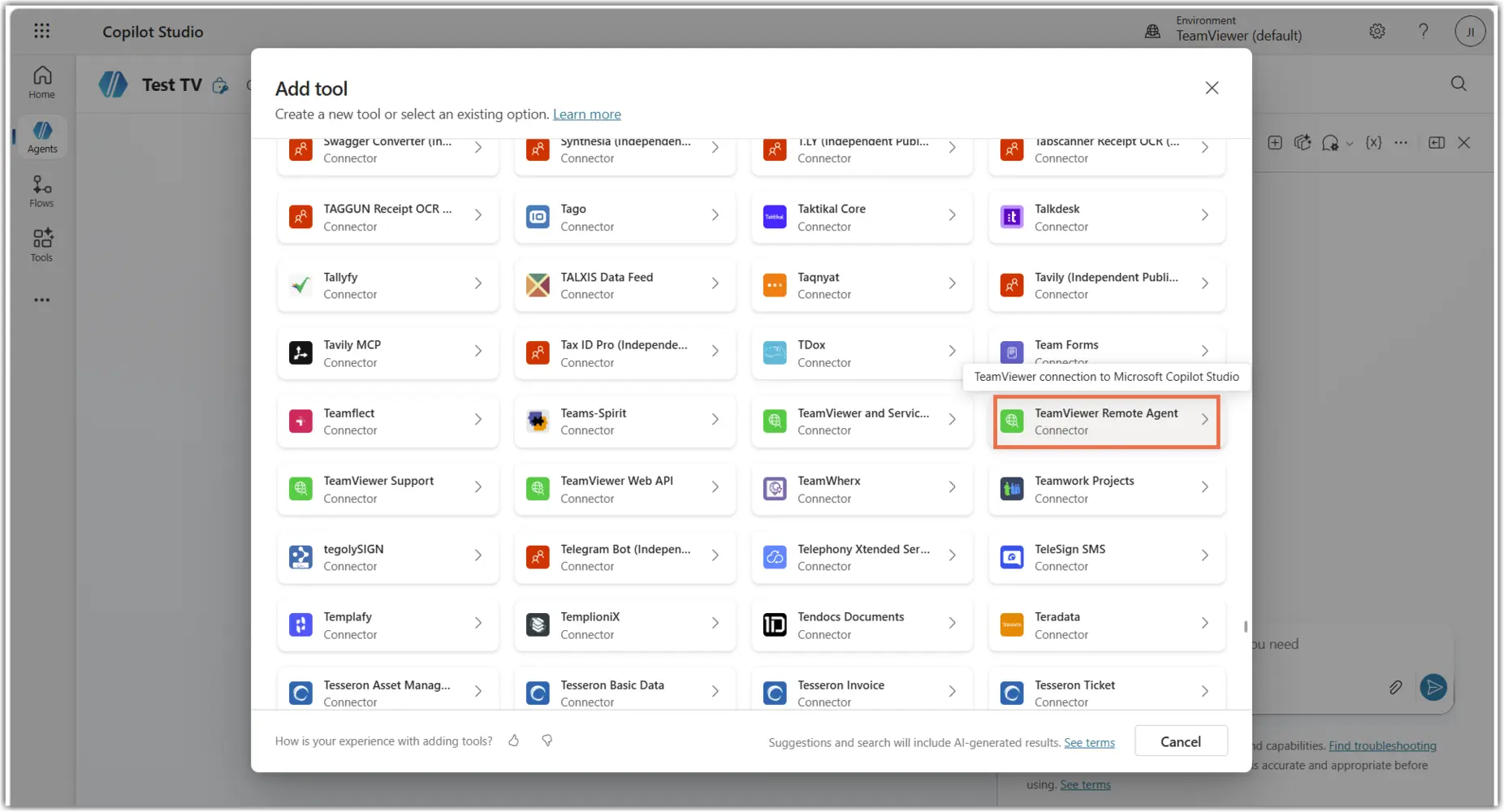Click the Templafy connector icon
This screenshot has height=812, width=1504.
point(300,624)
